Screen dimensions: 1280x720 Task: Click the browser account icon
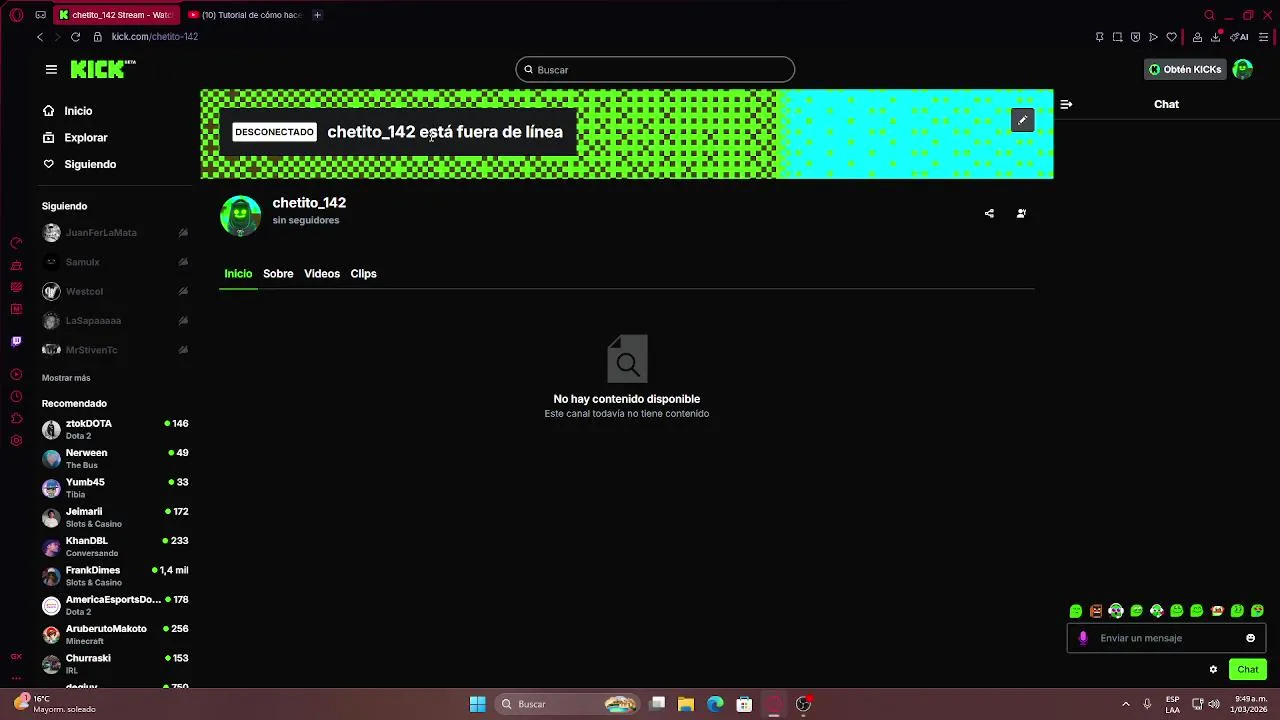[x=1197, y=37]
